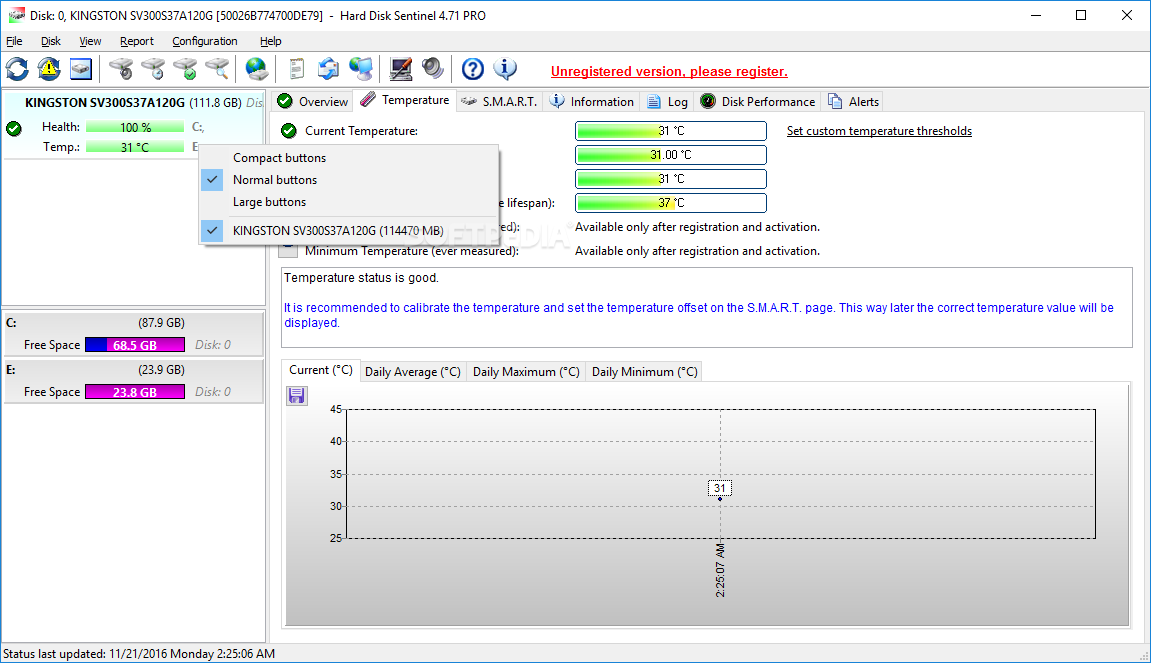
Task: Click Set custom temperature thresholds link
Action: coord(879,131)
